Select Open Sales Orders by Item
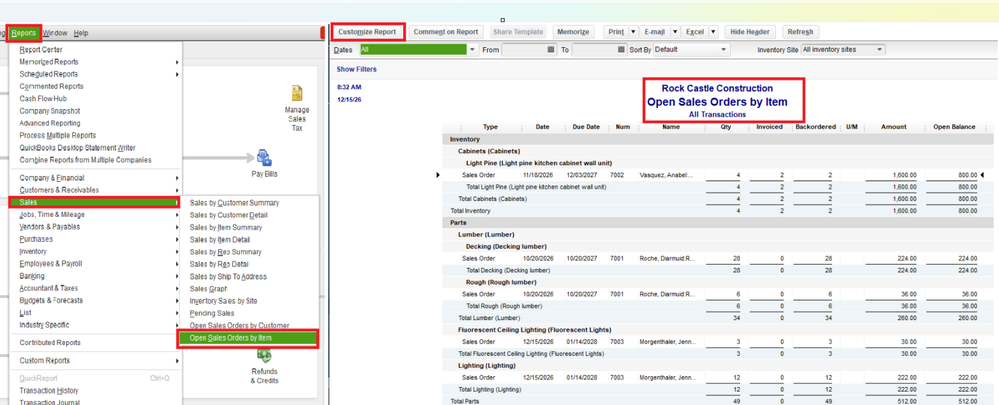Screen dimensions: 999x405 247,338
